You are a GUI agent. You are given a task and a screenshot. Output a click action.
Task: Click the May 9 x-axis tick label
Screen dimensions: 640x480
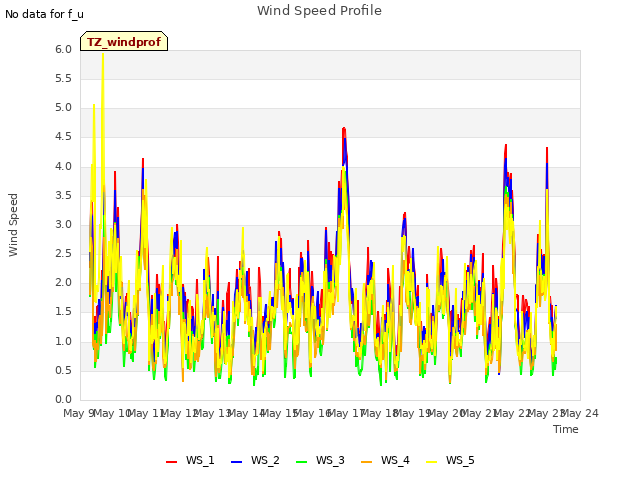click(78, 414)
